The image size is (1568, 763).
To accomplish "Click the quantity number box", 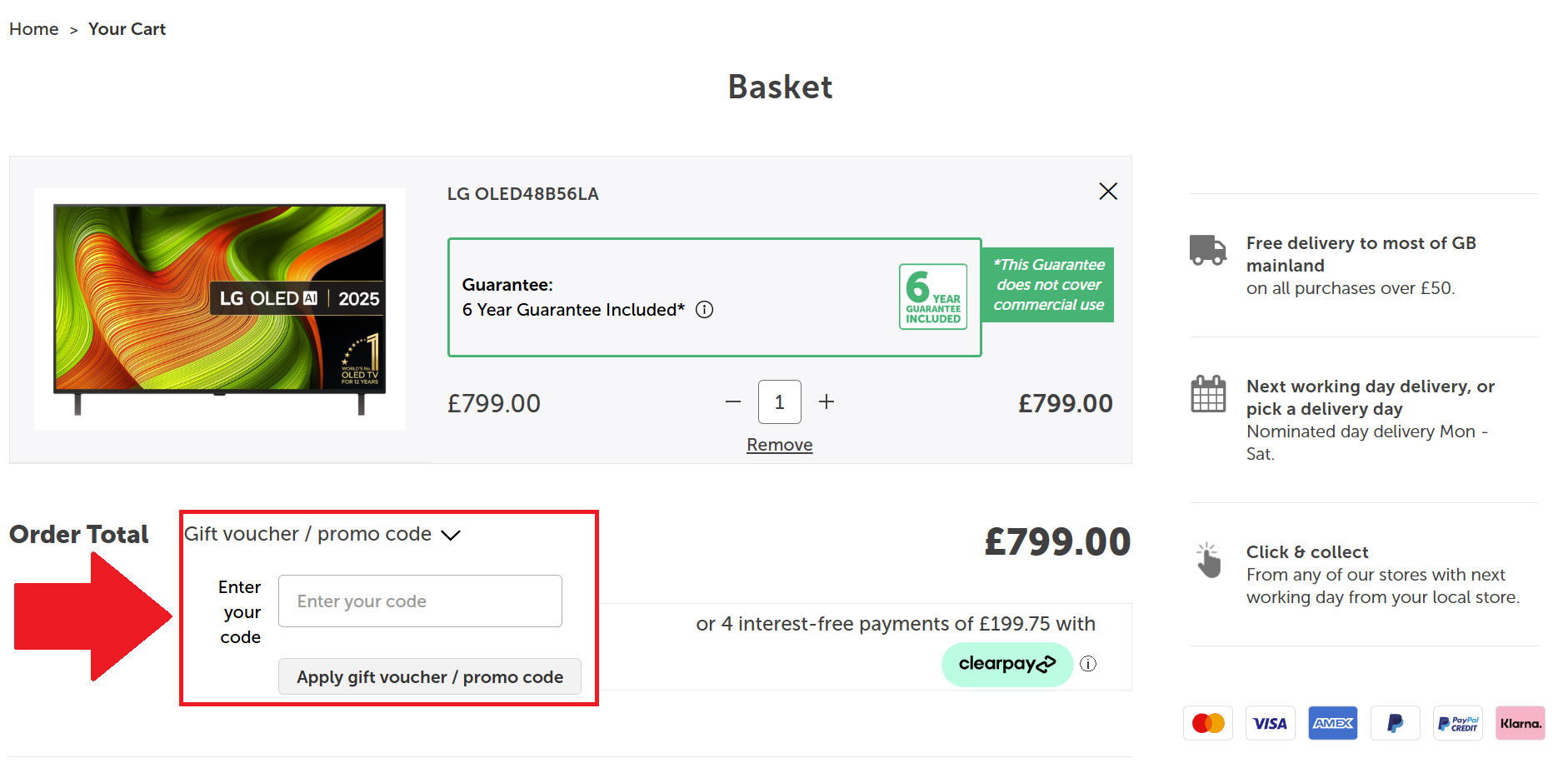I will click(x=780, y=402).
